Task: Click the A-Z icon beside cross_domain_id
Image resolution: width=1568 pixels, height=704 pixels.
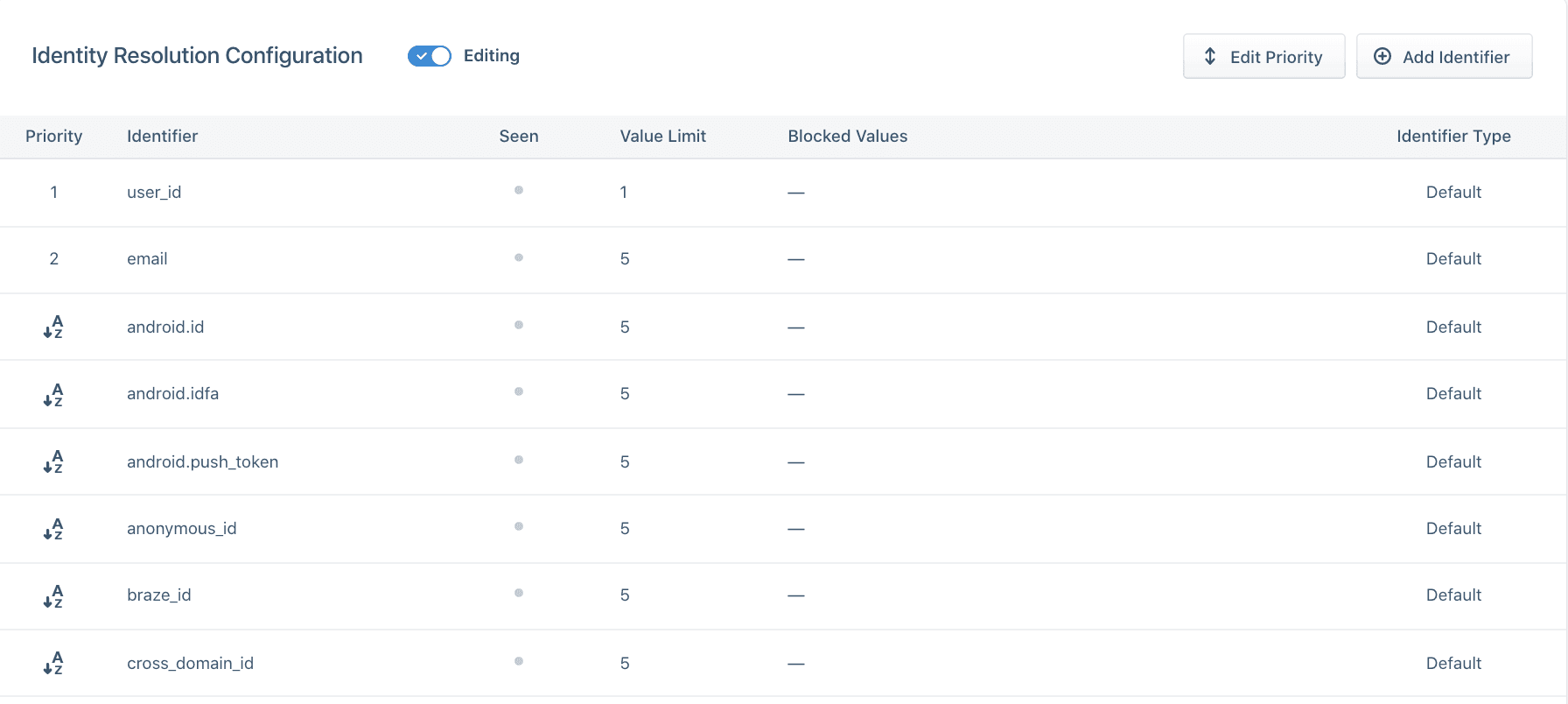Action: pos(53,663)
